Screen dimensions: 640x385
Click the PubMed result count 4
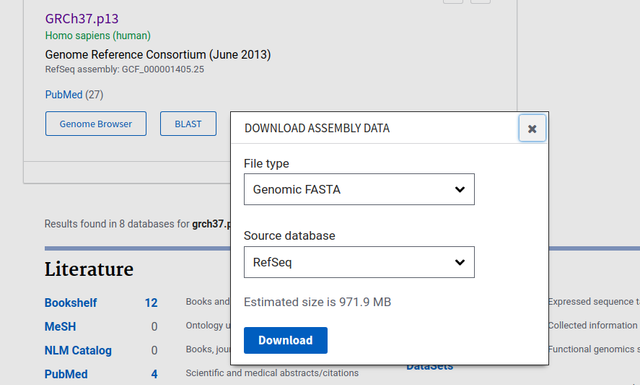[x=154, y=374]
